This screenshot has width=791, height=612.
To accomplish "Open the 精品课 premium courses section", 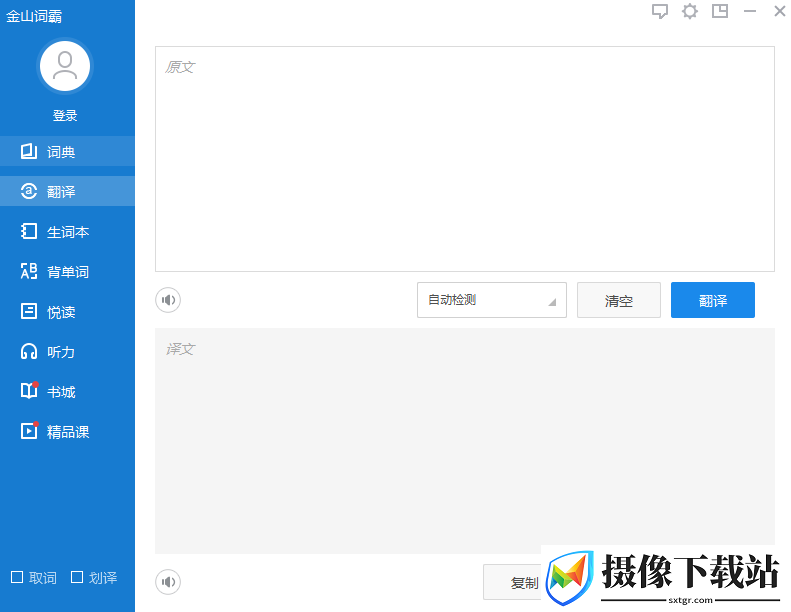I will (x=67, y=431).
